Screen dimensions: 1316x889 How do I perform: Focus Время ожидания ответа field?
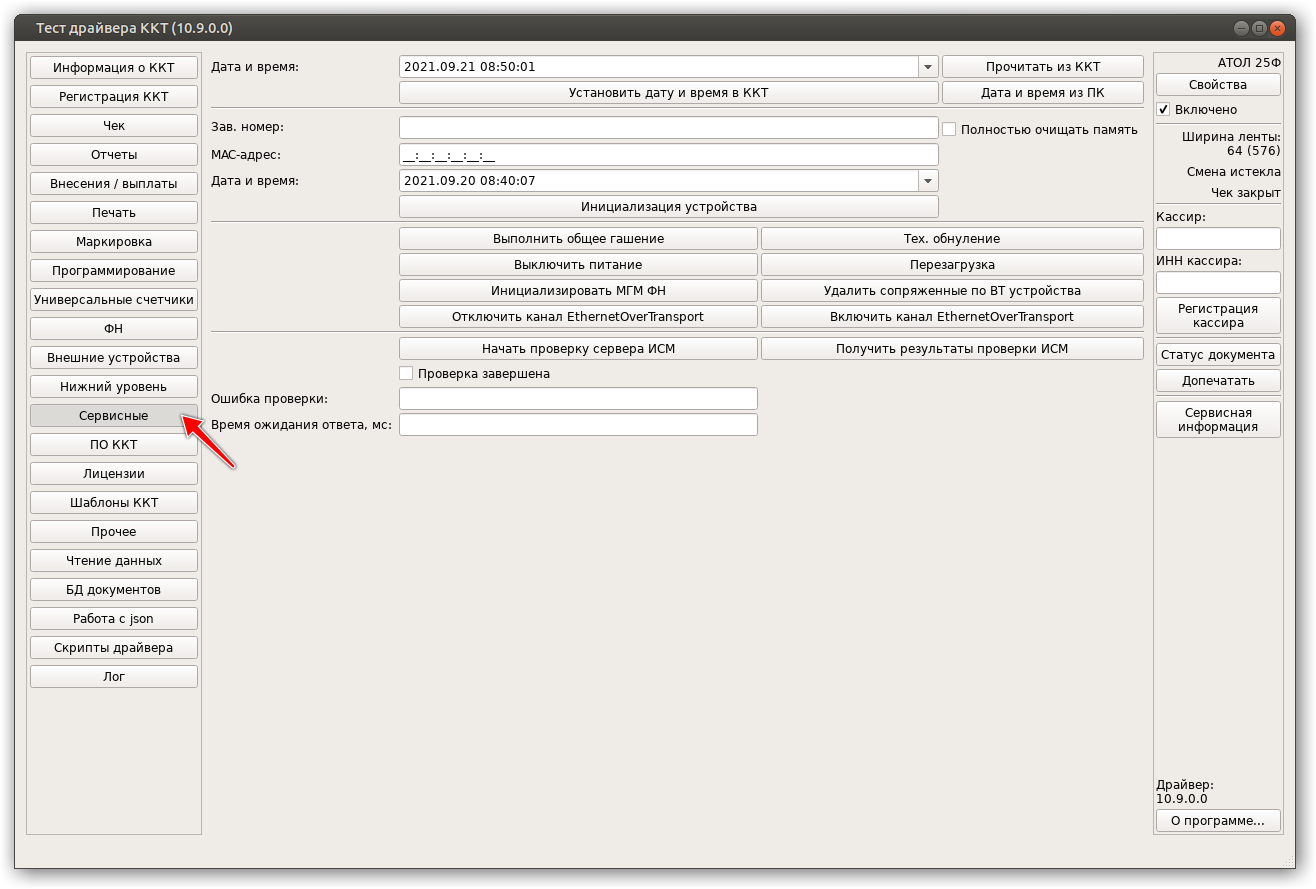(578, 425)
